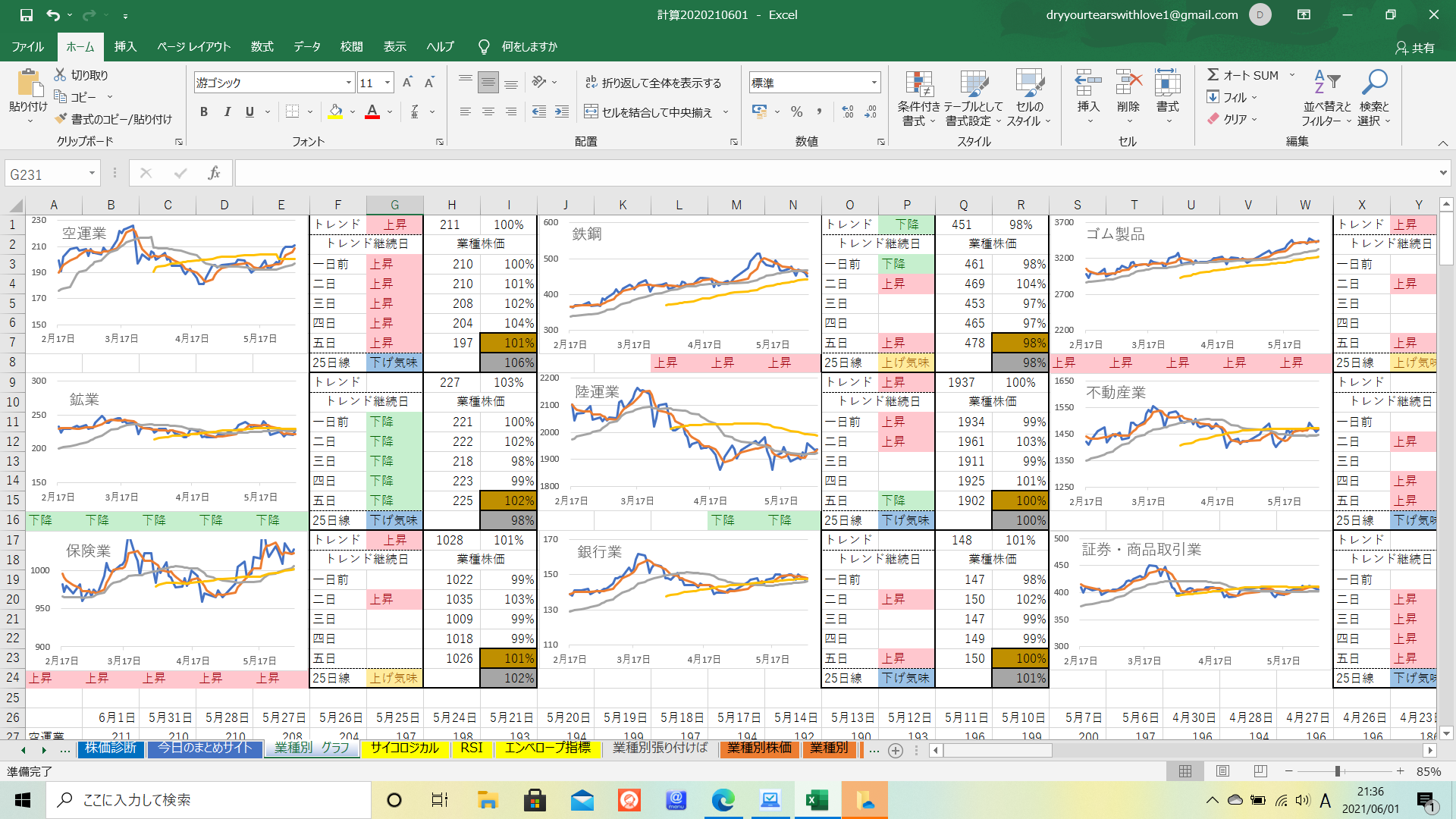The height and width of the screenshot is (819, 1456).
Task: Switch to the RSI sheet tab
Action: 471,748
